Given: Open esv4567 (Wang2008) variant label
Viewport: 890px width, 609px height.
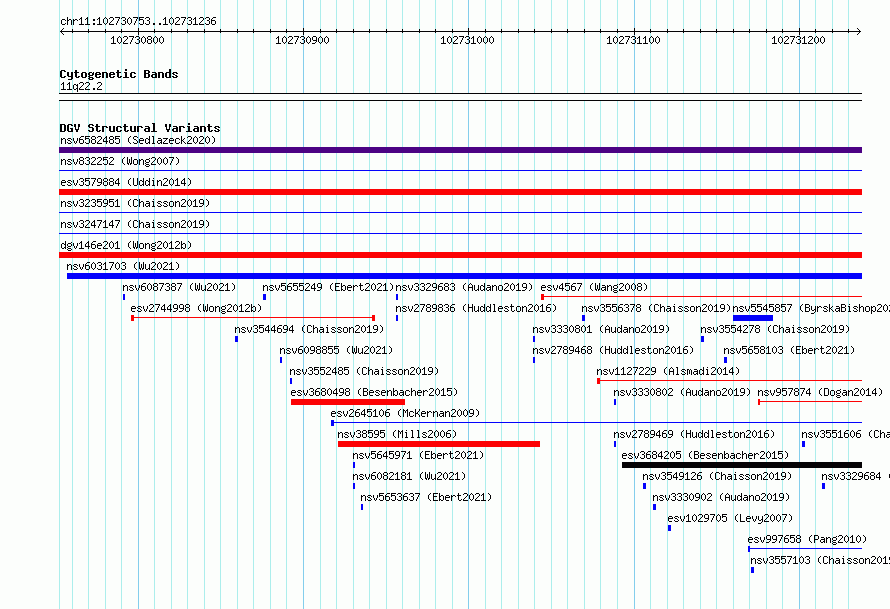Looking at the screenshot, I should point(594,287).
